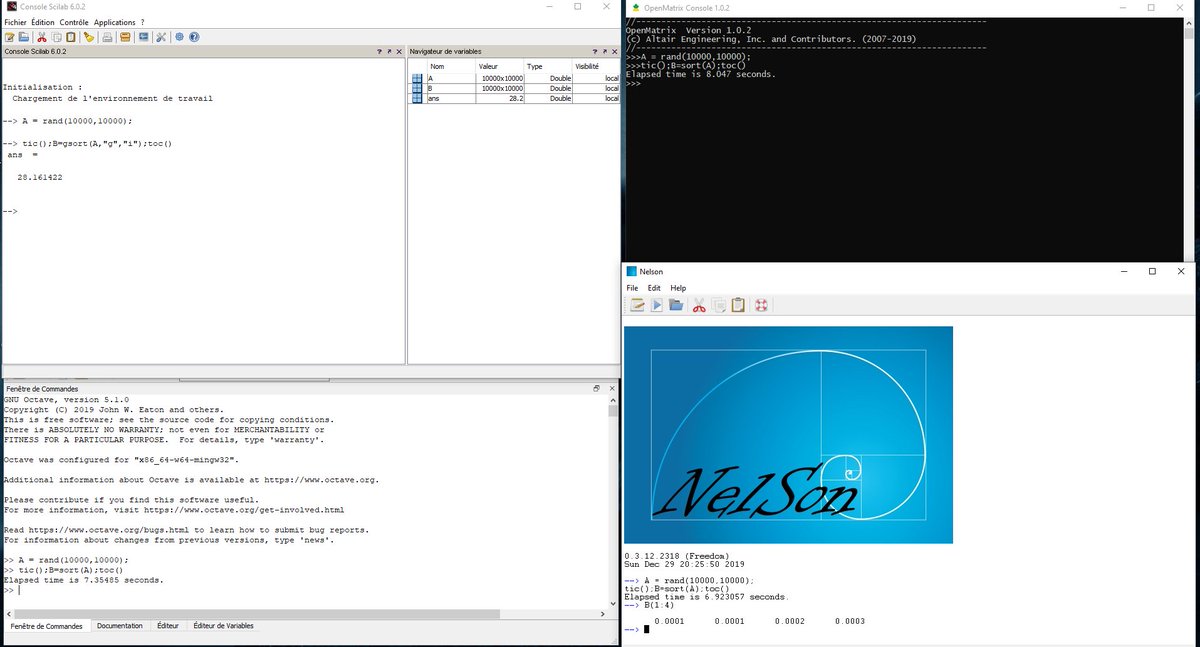Undock the Console Scilab 6.0.2 panel

click(x=389, y=52)
